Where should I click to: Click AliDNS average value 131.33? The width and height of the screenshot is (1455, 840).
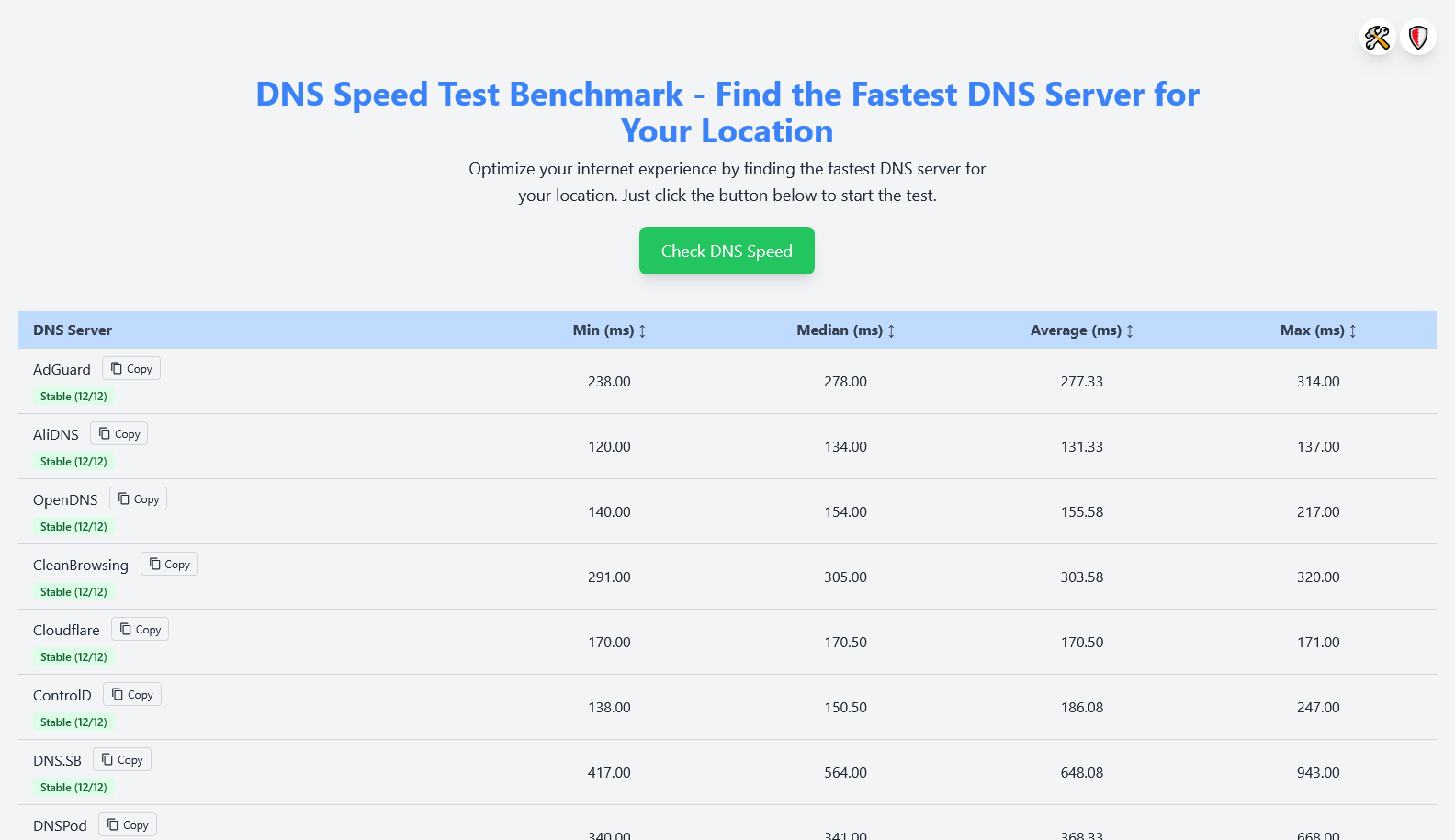(x=1082, y=446)
